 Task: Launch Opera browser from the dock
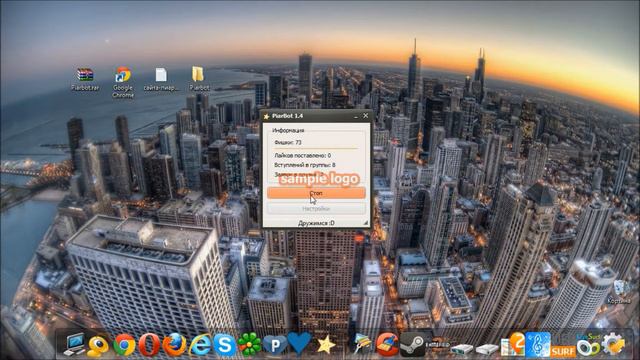pos(149,345)
